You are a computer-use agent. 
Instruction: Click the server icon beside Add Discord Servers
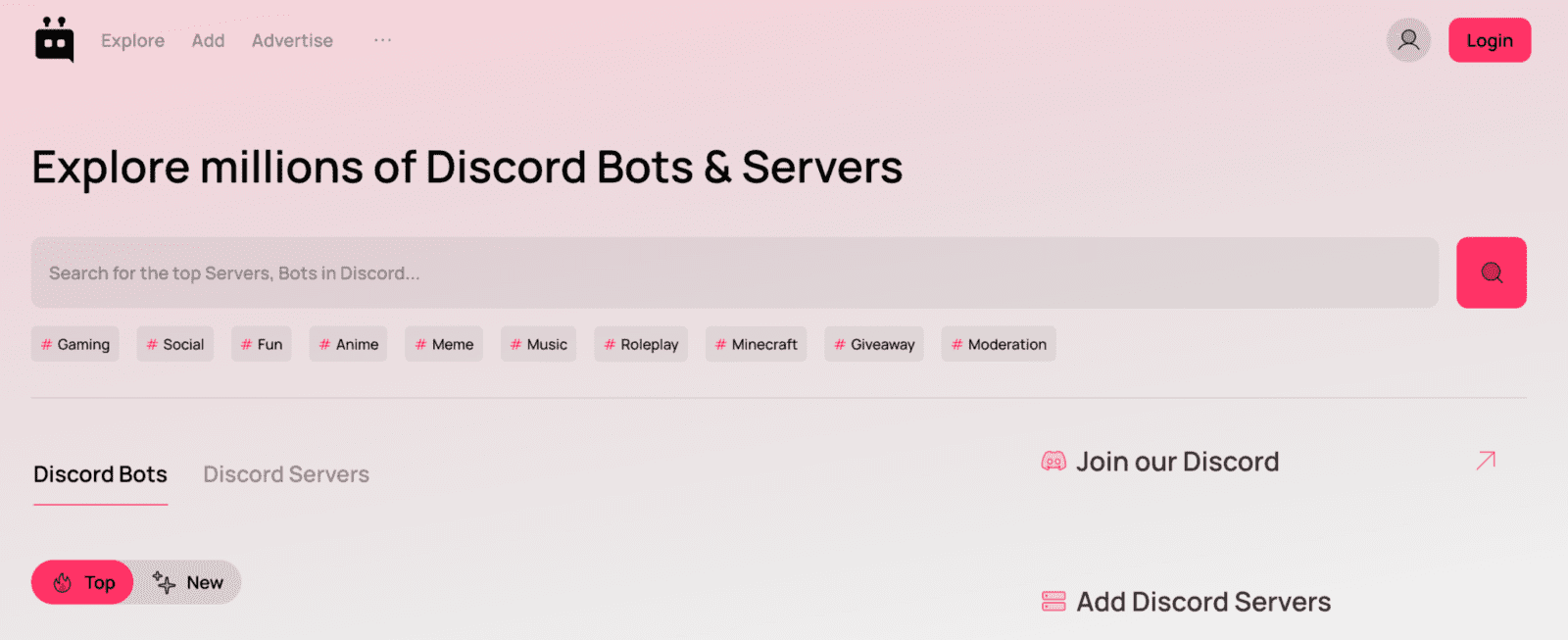1053,602
